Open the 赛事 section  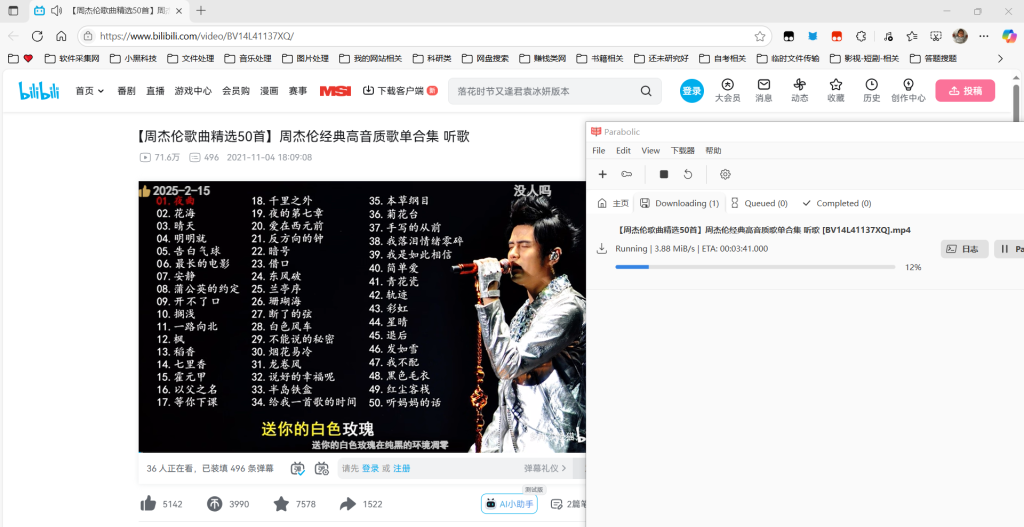point(298,91)
